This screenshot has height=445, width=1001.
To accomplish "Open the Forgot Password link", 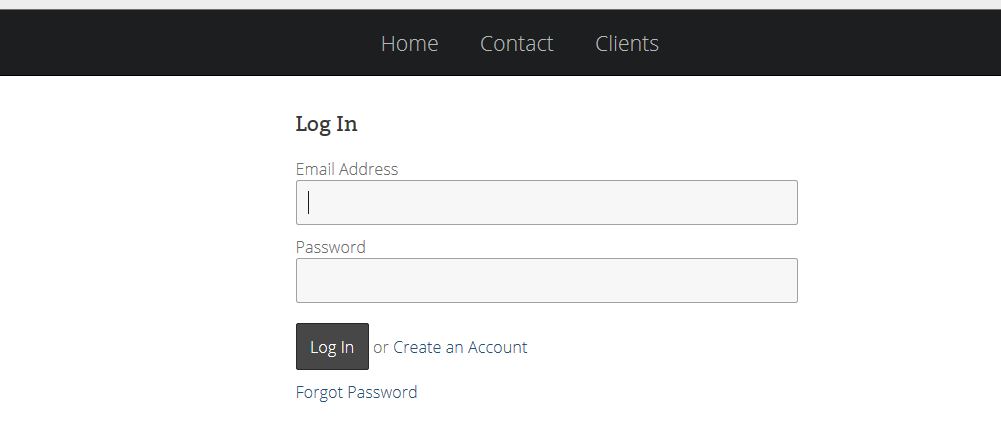I will click(x=356, y=392).
